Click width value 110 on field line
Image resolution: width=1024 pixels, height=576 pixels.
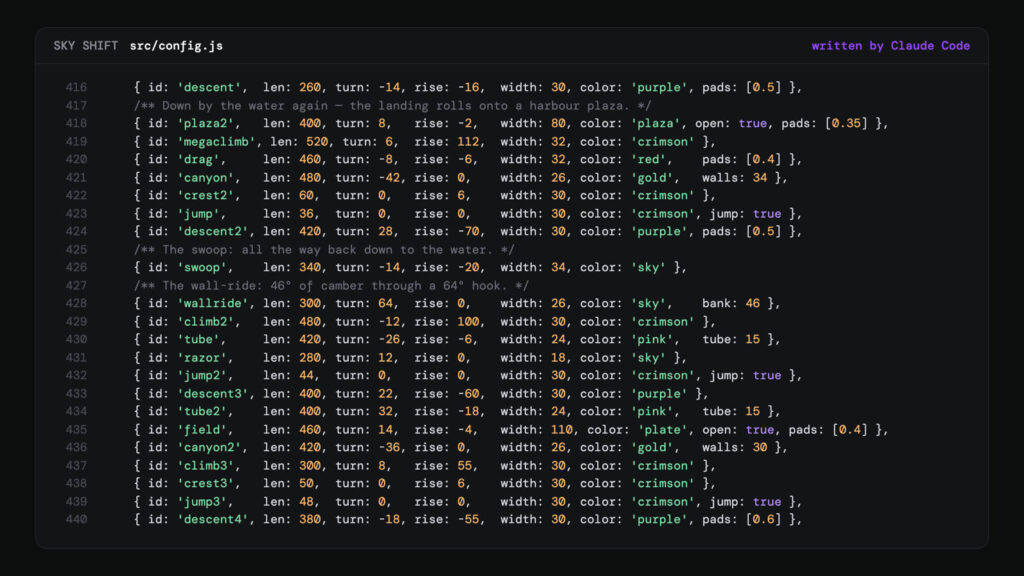click(x=562, y=430)
